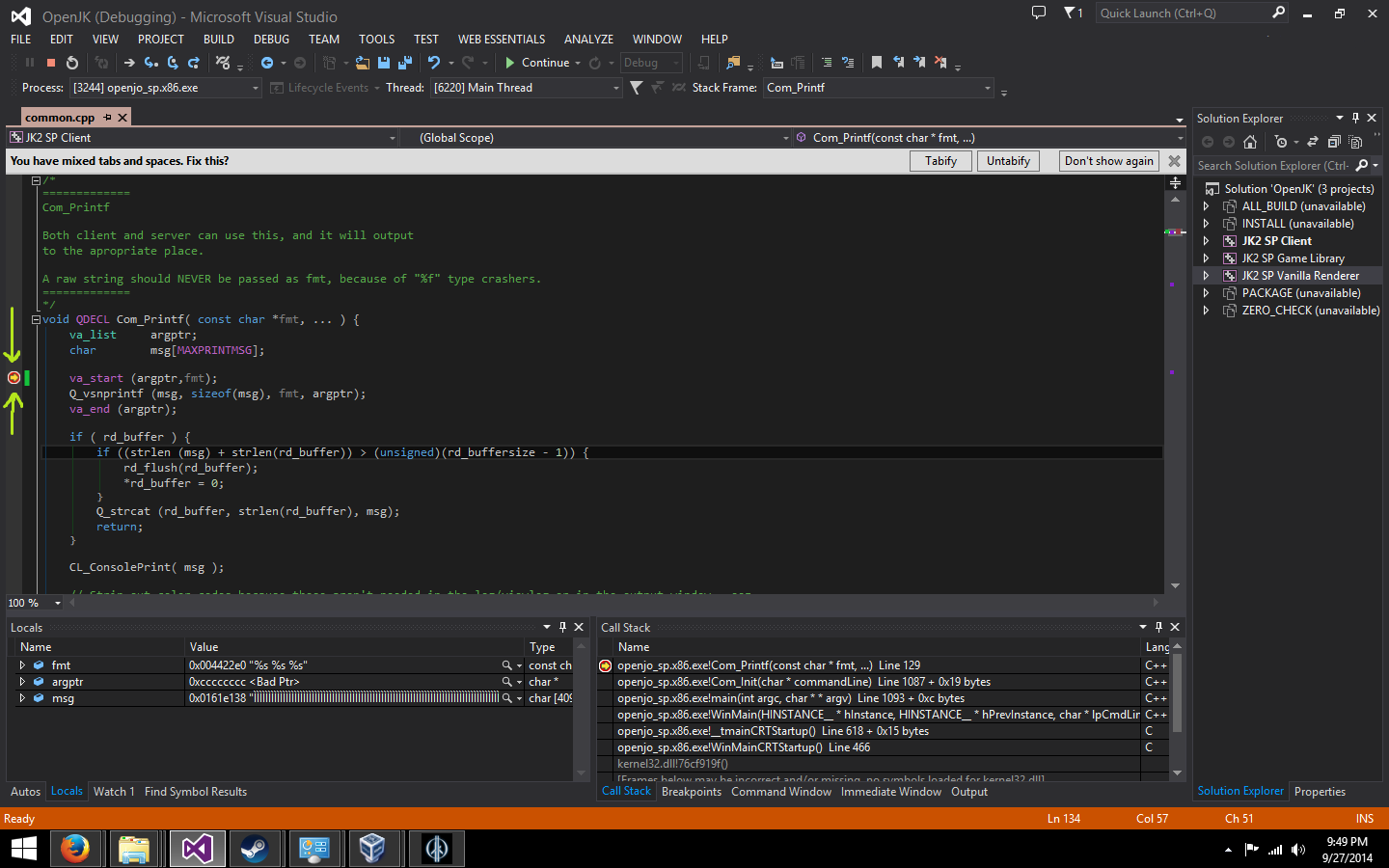Screen dimensions: 1389x868
Task: Step Over the current line
Action: coord(173,63)
